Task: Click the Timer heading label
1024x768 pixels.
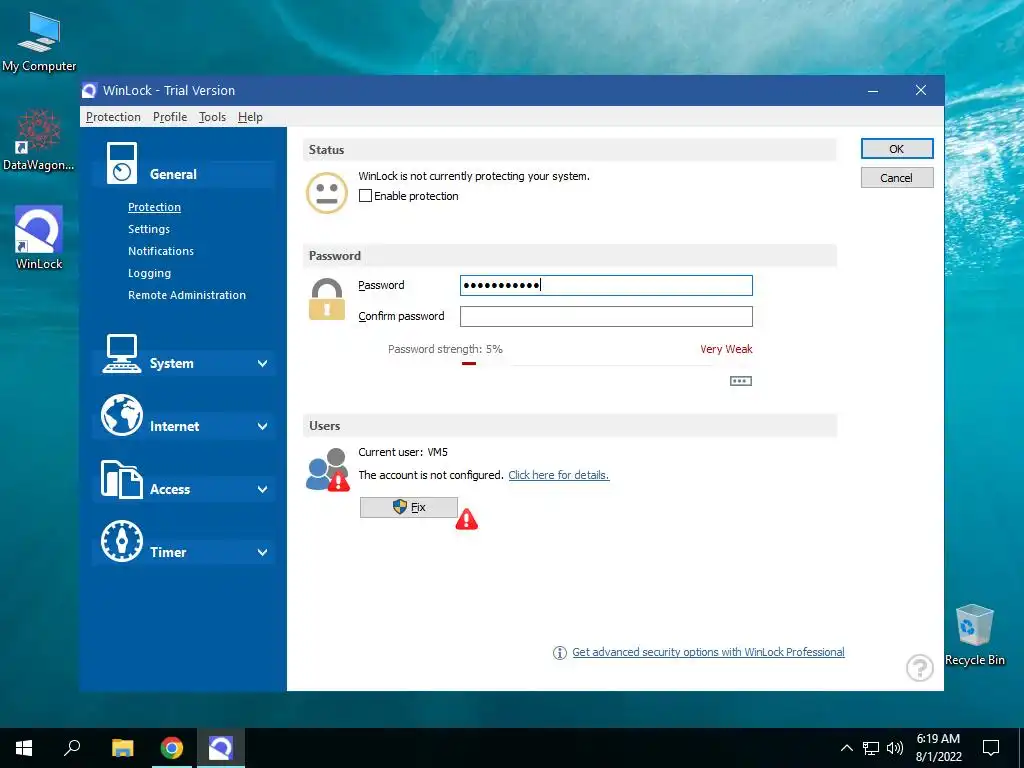Action: [168, 552]
